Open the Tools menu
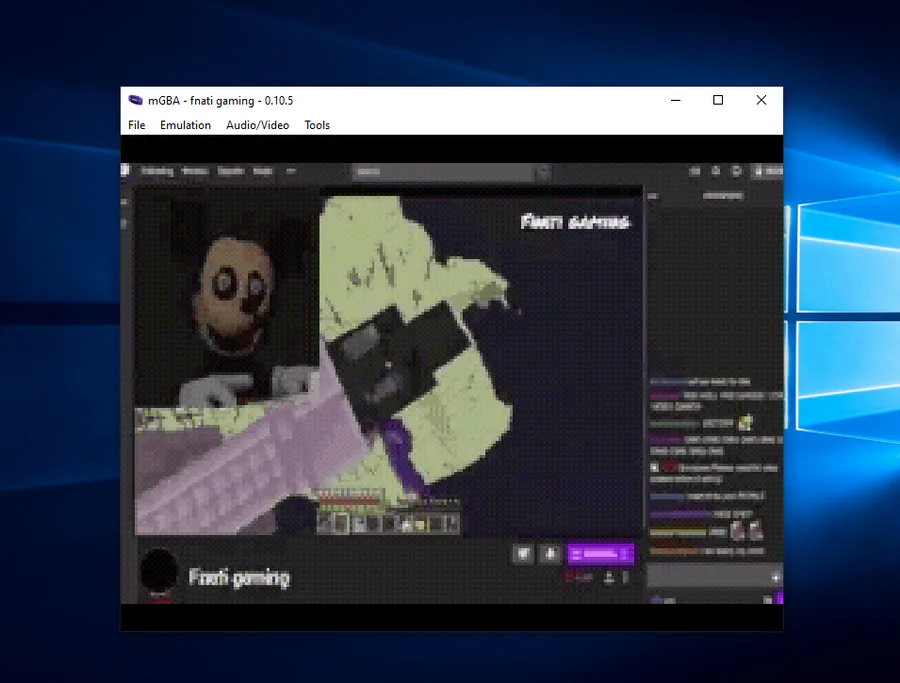The width and height of the screenshot is (900, 683). [317, 125]
